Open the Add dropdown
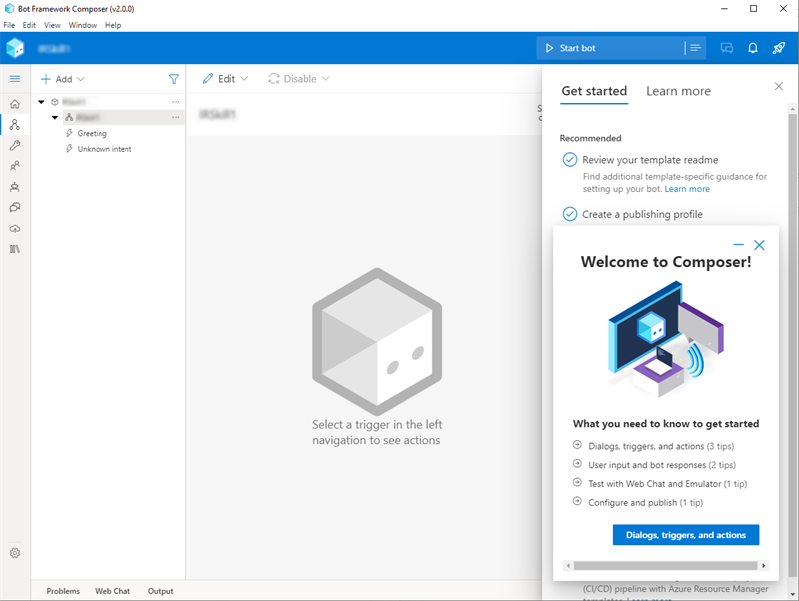799x601 pixels. click(x=63, y=79)
